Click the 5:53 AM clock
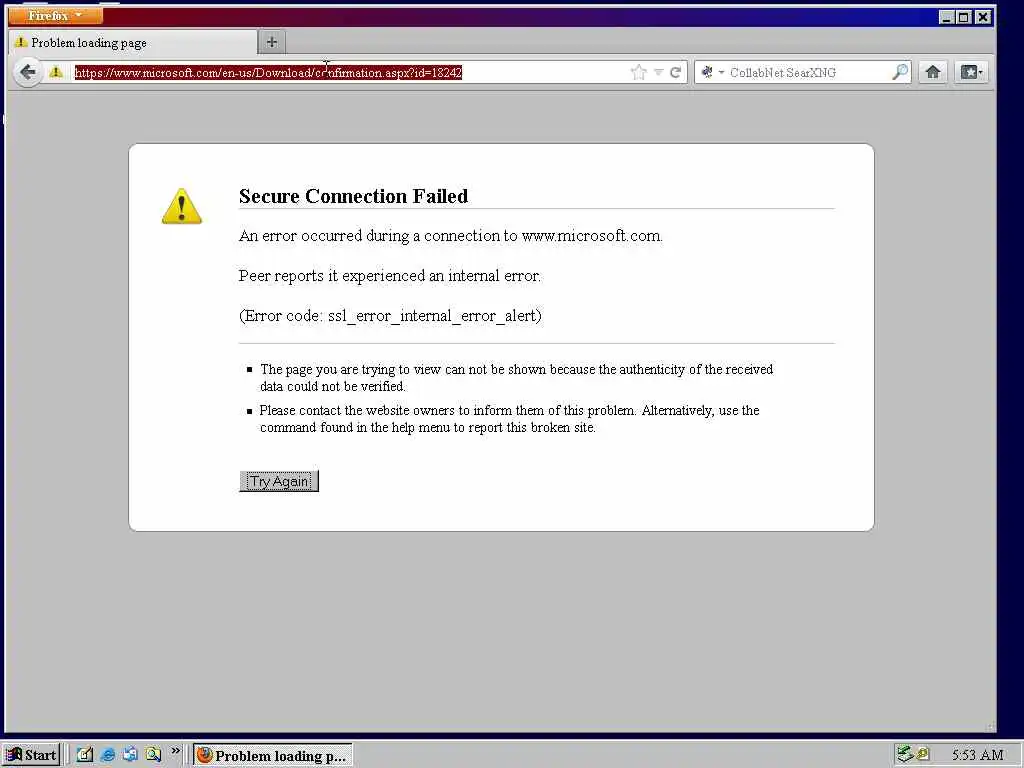Image resolution: width=1024 pixels, height=768 pixels. pos(977,755)
